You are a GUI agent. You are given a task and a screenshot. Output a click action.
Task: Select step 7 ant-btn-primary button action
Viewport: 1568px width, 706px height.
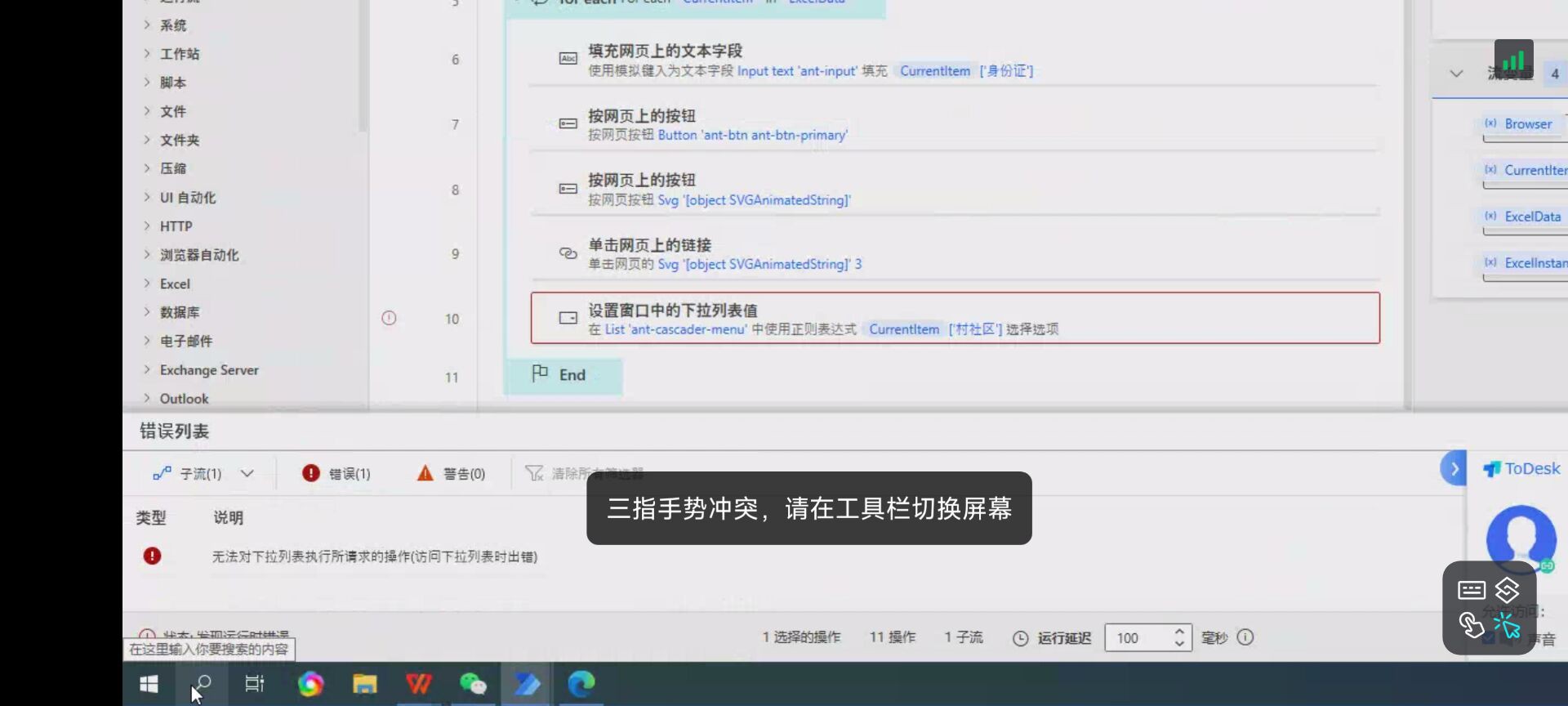pos(955,124)
